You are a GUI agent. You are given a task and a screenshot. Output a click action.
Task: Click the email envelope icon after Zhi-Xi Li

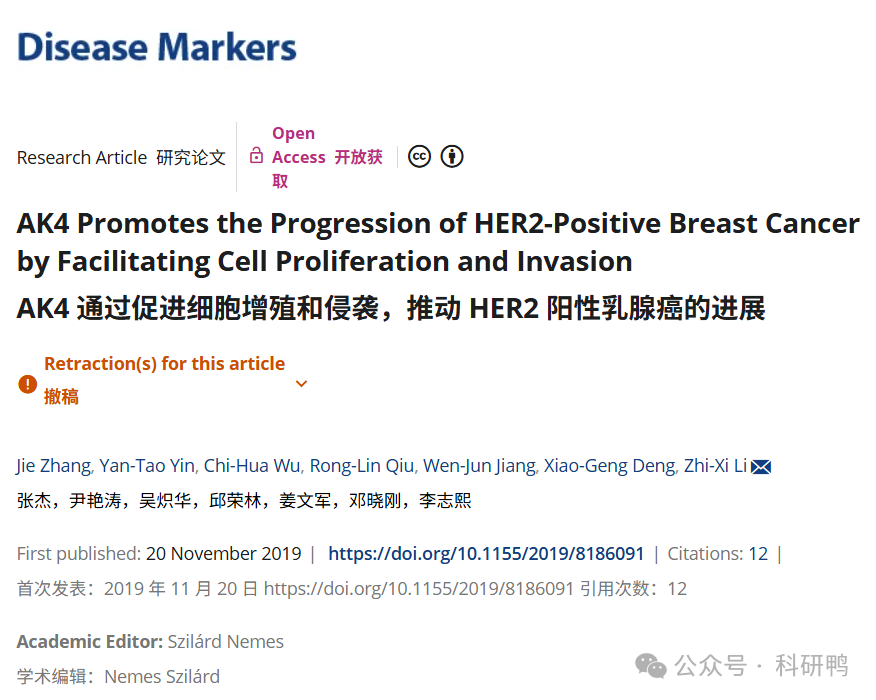(x=761, y=466)
